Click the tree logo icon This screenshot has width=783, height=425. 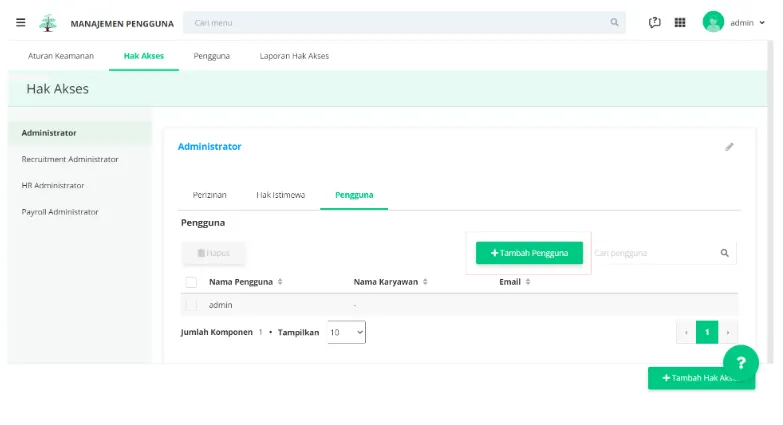48,22
